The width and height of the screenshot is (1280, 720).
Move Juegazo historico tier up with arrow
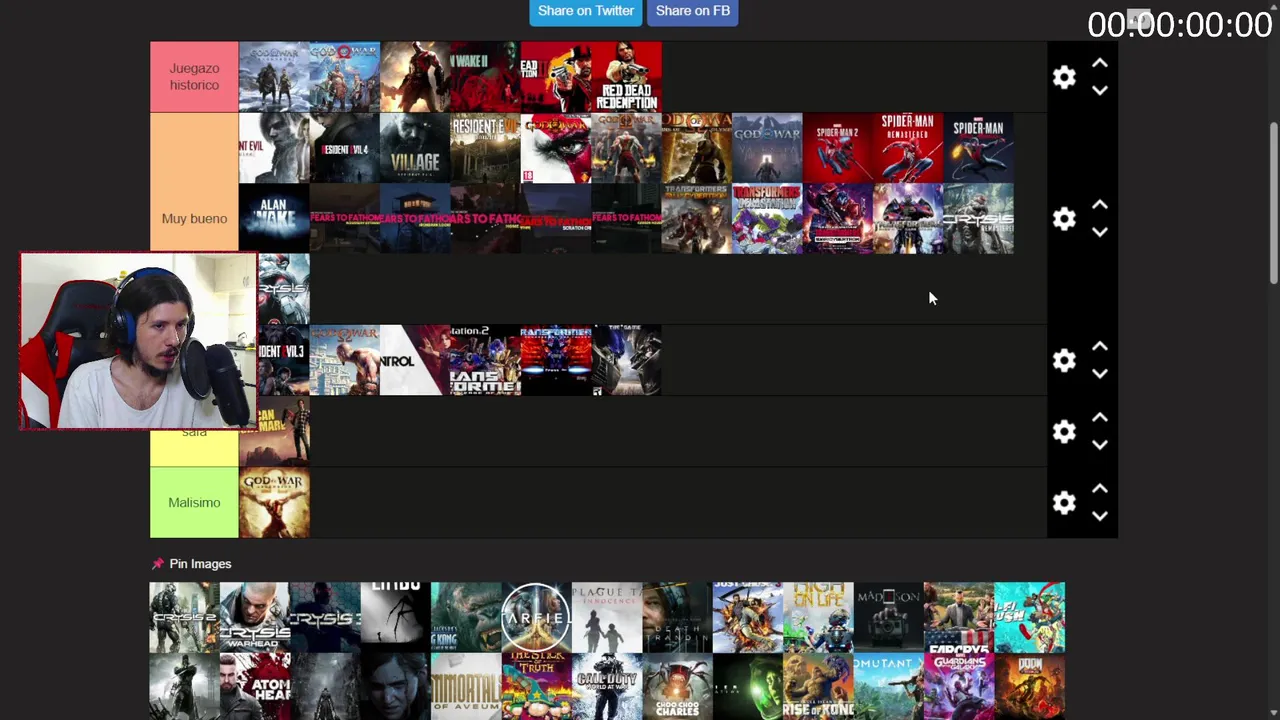click(x=1100, y=63)
